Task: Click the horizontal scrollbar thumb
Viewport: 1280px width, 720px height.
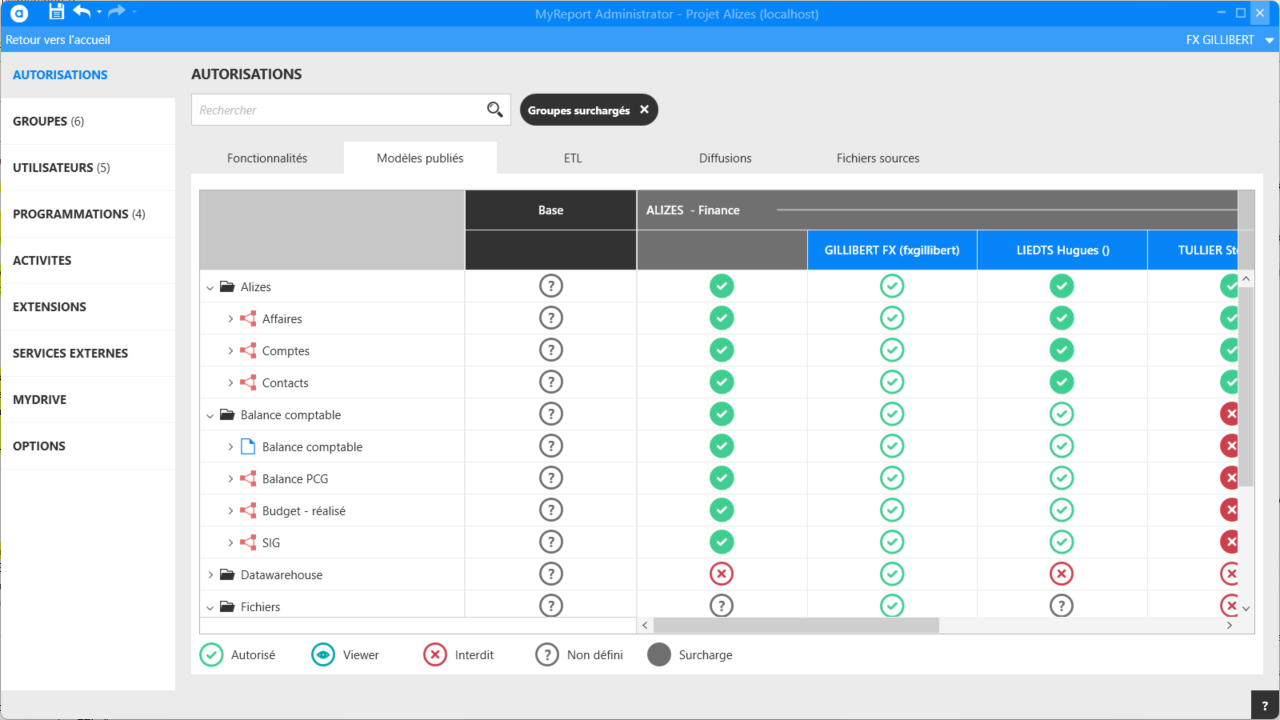Action: point(796,625)
